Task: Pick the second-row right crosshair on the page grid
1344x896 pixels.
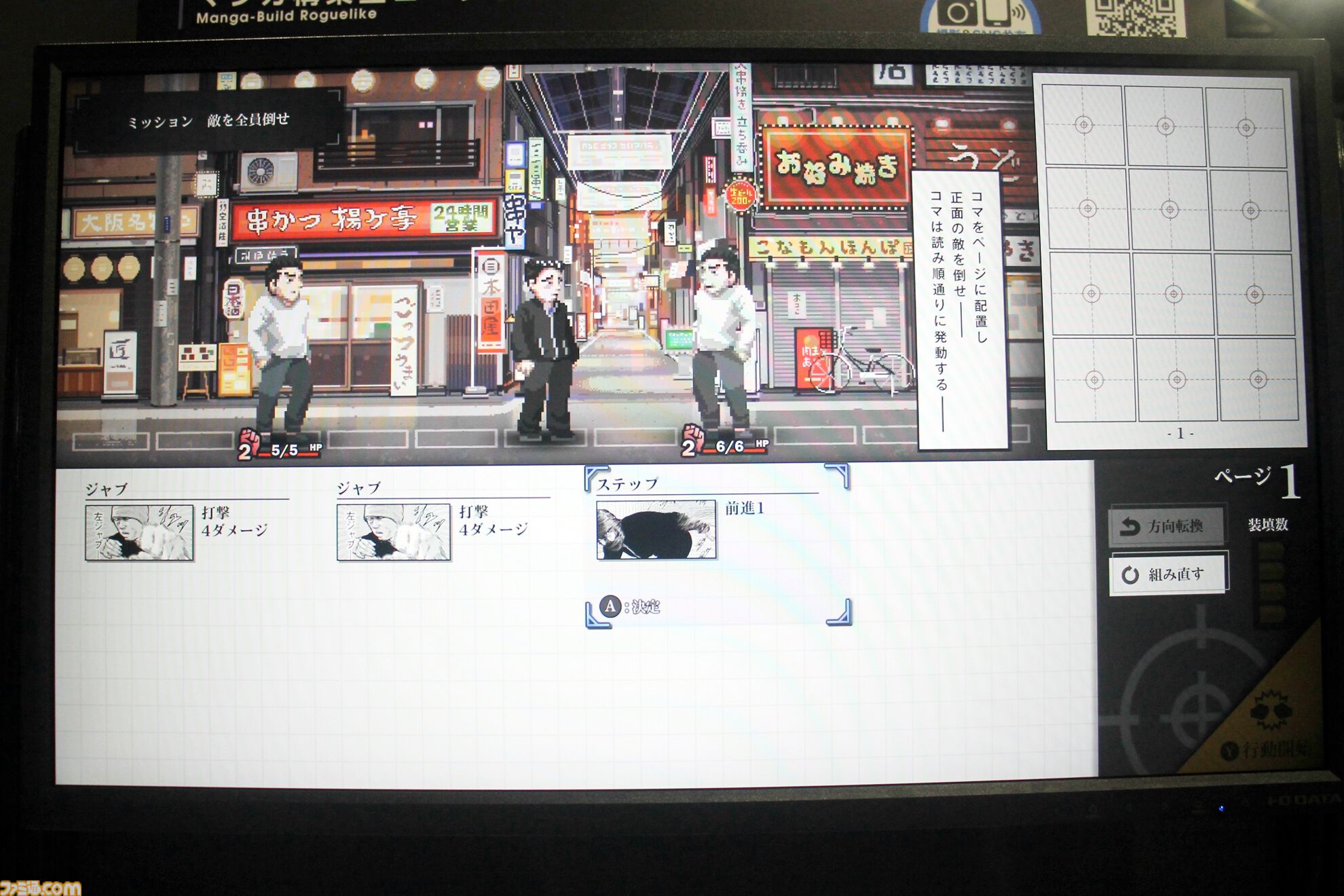Action: tap(1250, 211)
